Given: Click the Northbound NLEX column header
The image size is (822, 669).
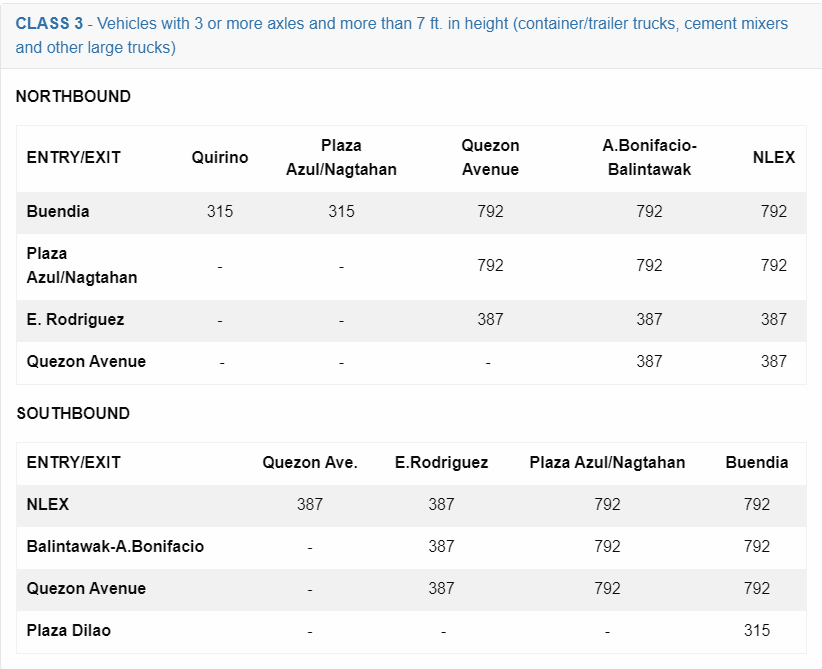Looking at the screenshot, I should click(774, 157).
